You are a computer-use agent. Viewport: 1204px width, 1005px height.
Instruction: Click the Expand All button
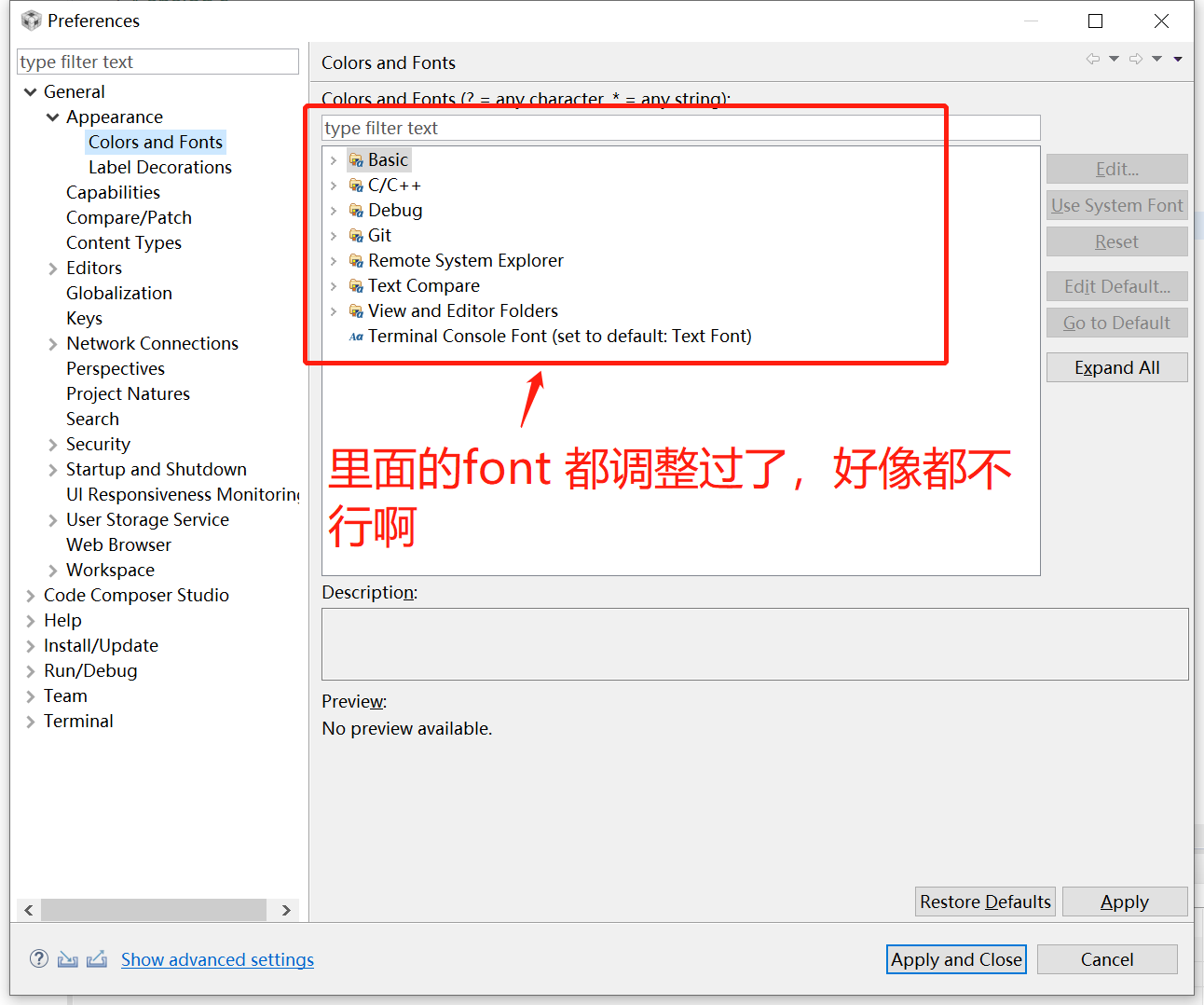coord(1116,367)
